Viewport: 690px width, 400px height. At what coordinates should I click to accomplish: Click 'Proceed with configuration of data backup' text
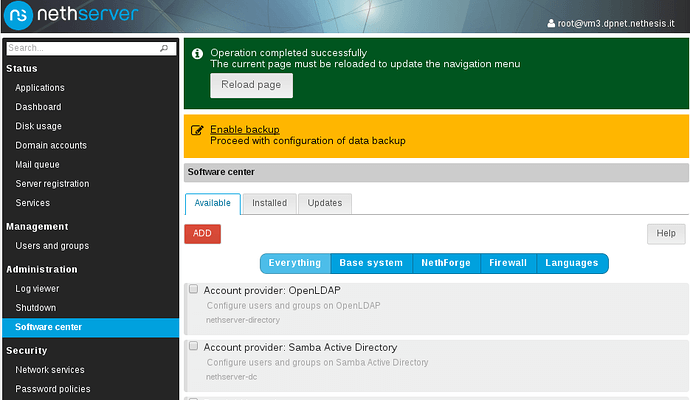pyautogui.click(x=308, y=141)
